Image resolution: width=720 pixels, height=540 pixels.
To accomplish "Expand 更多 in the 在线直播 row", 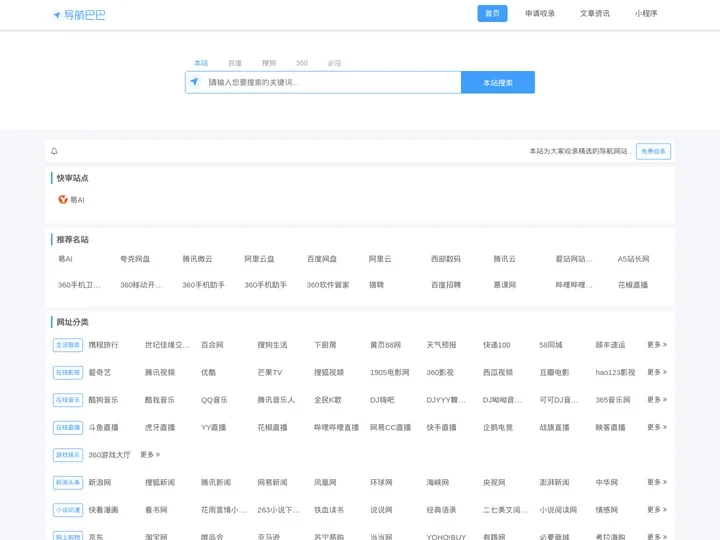I will click(657, 427).
